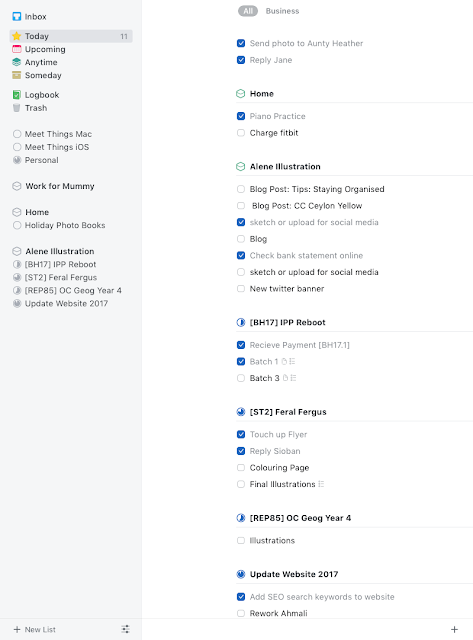This screenshot has height=640, width=473.
Task: Open [ST2] Feral Fergus project heading
Action: pyautogui.click(x=288, y=412)
